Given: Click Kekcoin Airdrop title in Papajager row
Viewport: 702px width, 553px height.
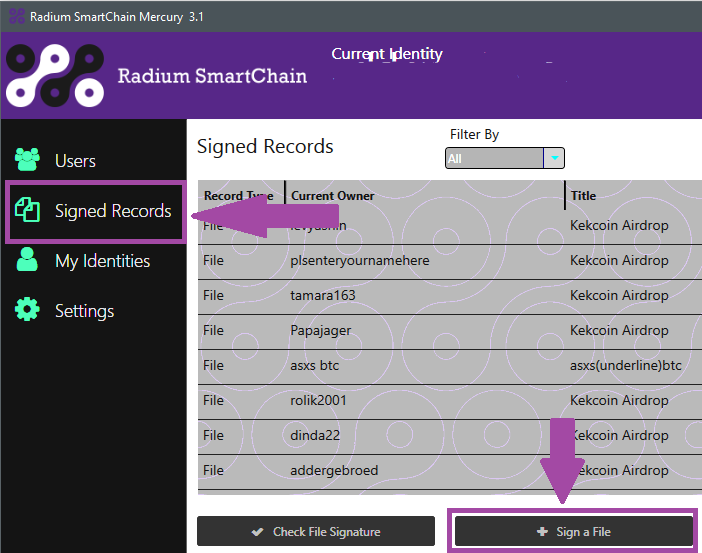Looking at the screenshot, I should pyautogui.click(x=619, y=330).
